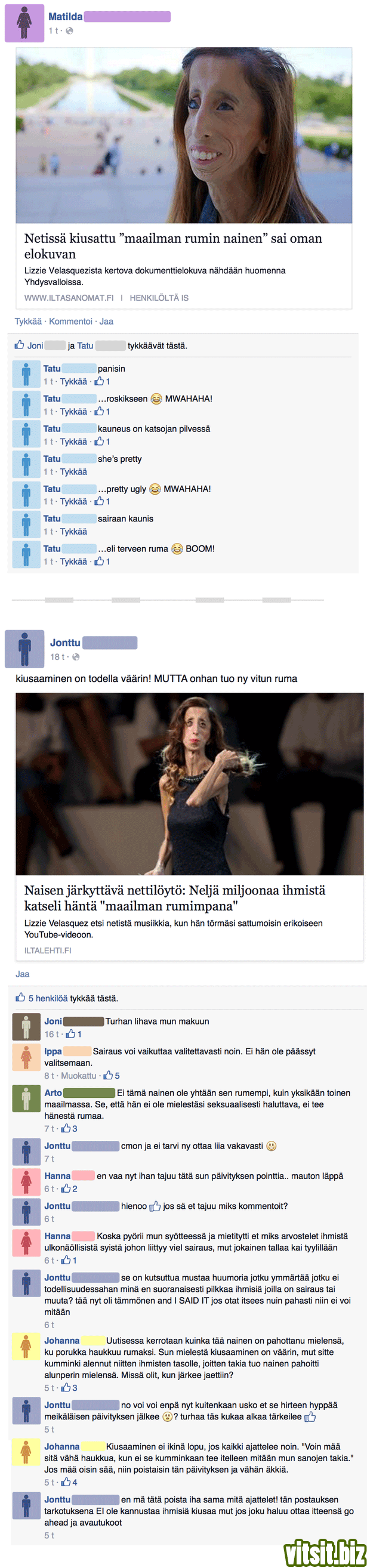Viewport: 367px width, 1568px height.
Task: Open the ILTALEHTI.FI article image in Jonttu's post
Action: 189,784
